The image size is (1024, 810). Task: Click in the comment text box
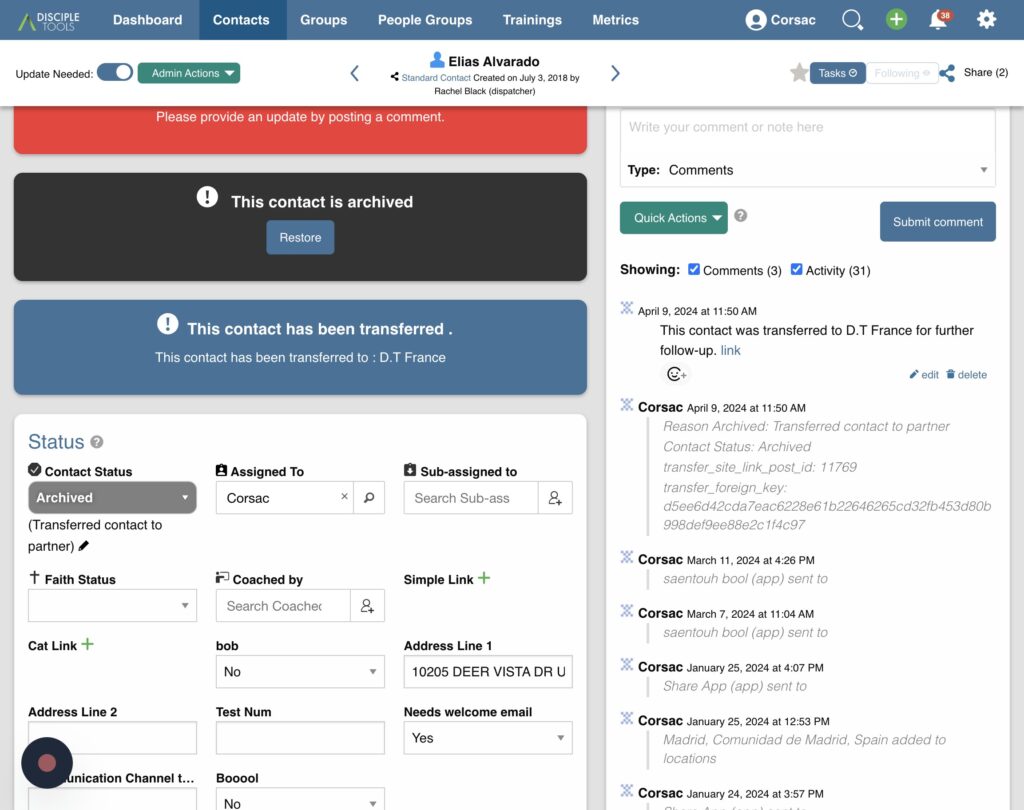(x=807, y=128)
